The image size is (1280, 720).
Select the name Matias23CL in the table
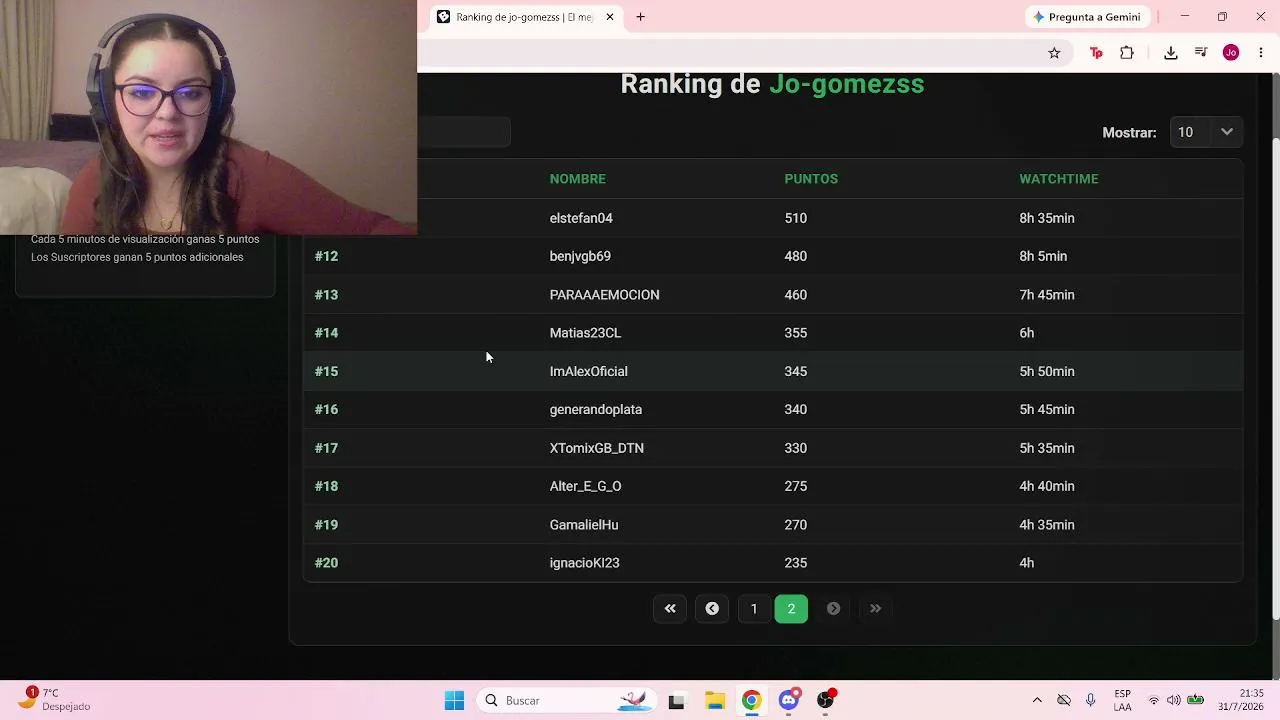click(585, 333)
